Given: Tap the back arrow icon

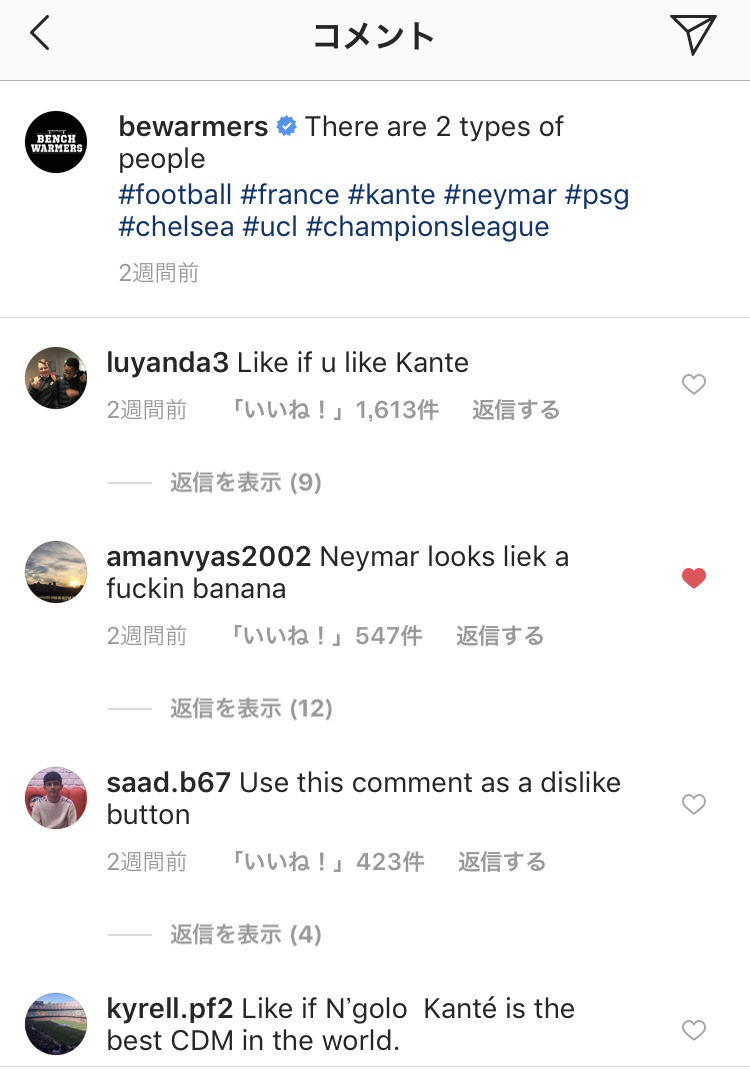Looking at the screenshot, I should click(x=40, y=34).
